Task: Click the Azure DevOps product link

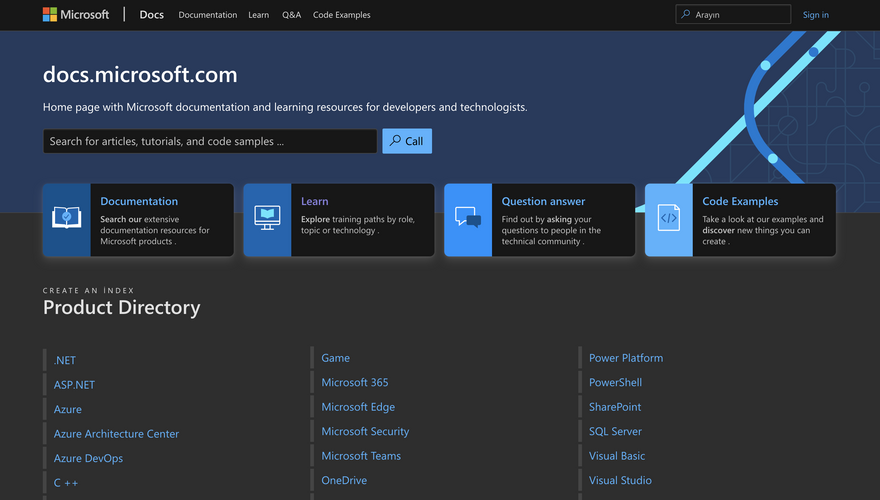Action: [x=88, y=458]
